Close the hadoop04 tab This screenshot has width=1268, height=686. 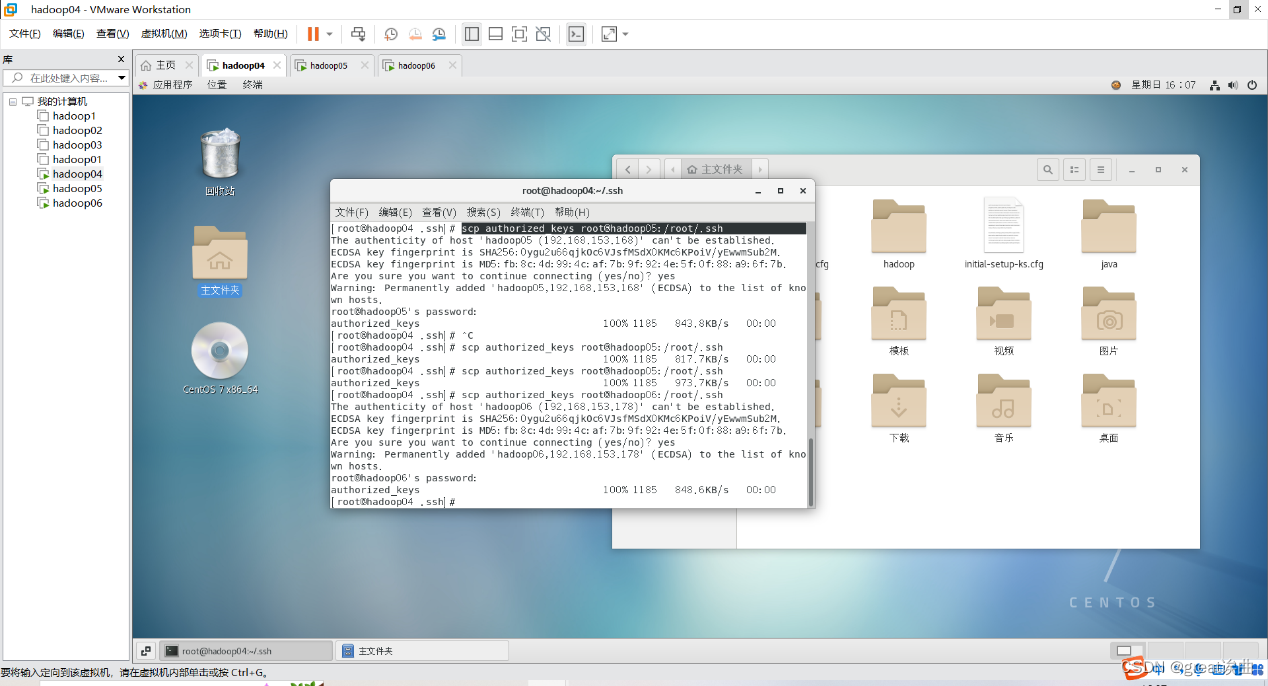[277, 65]
